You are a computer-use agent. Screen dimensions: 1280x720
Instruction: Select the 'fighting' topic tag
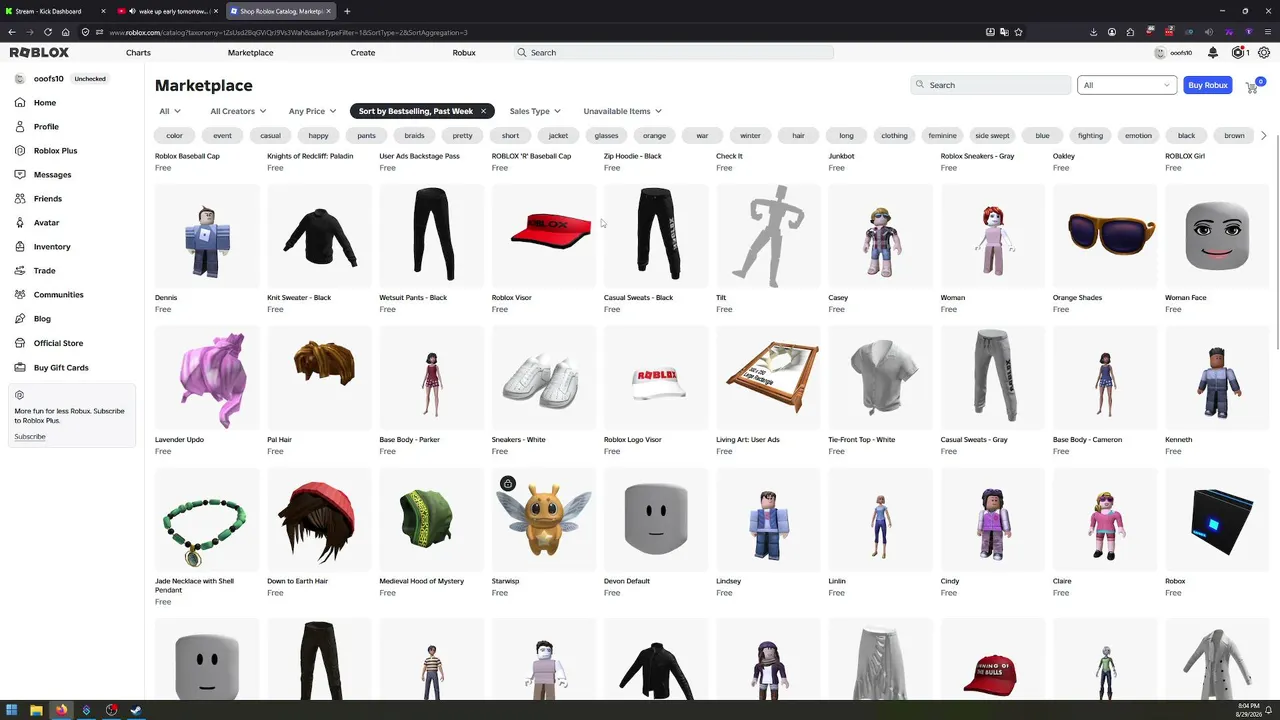coord(1090,135)
